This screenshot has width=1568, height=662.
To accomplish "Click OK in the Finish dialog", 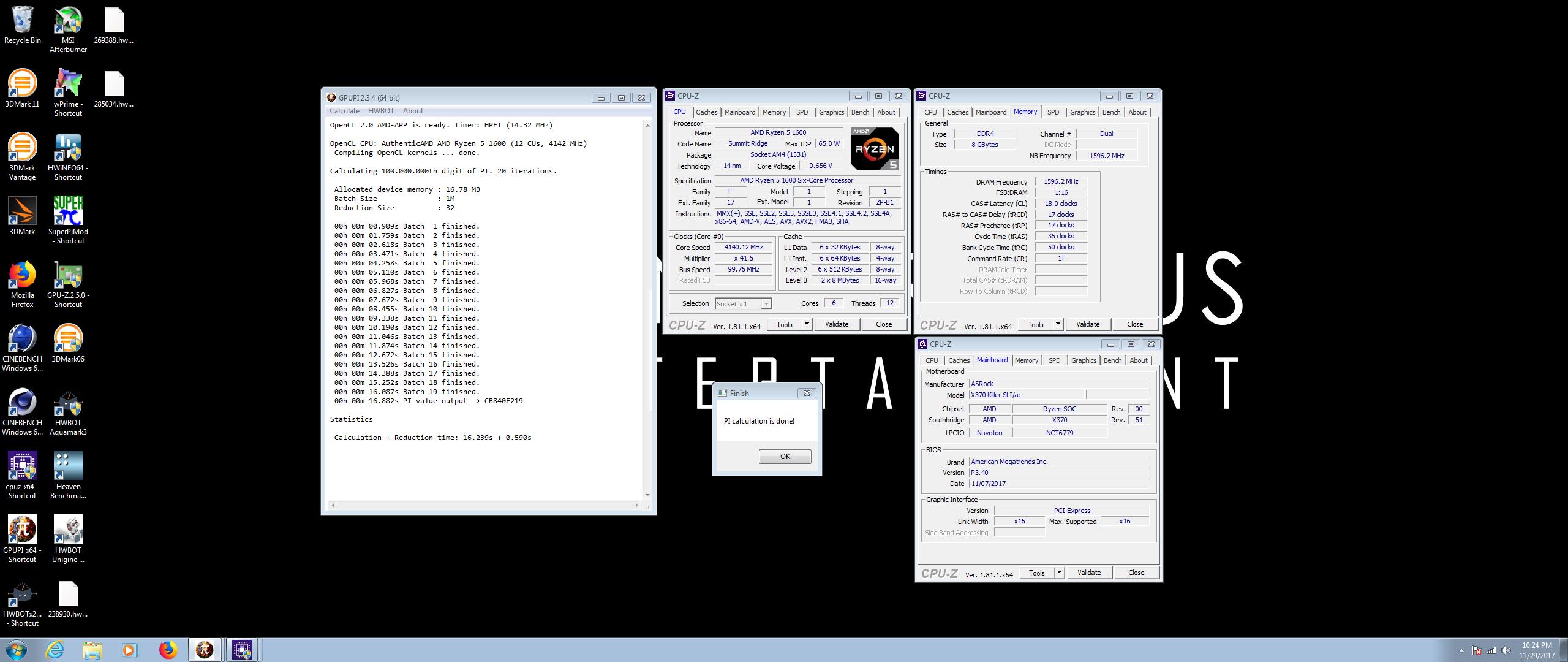I will point(785,457).
